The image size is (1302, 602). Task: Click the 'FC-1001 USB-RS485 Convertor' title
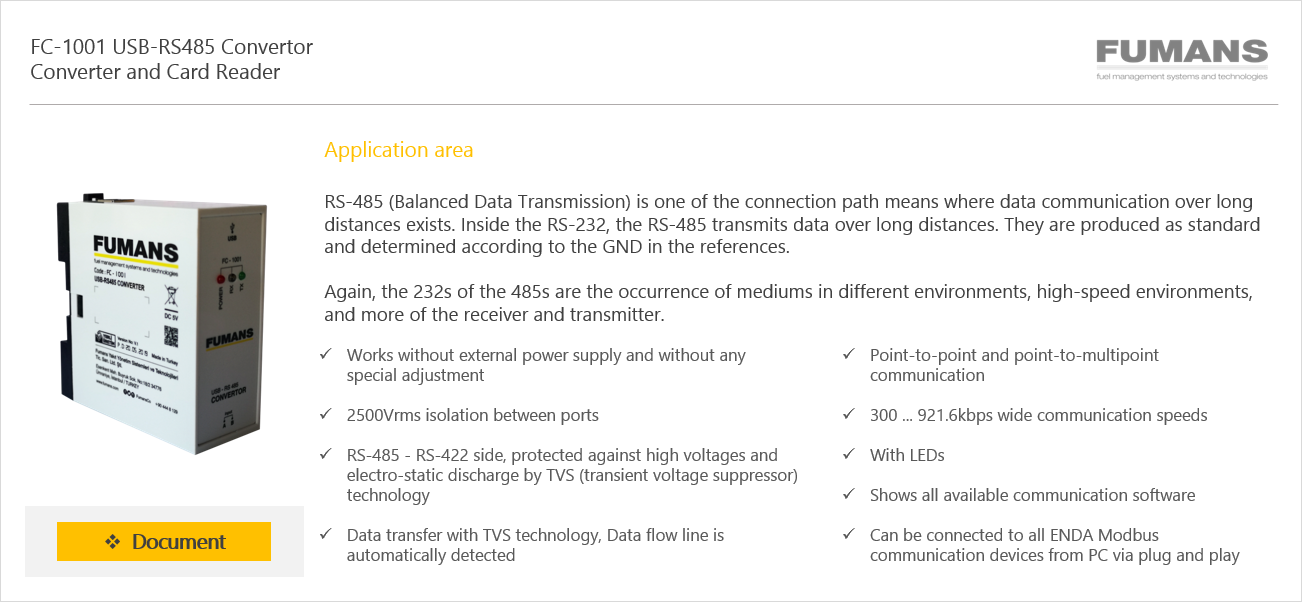point(172,47)
